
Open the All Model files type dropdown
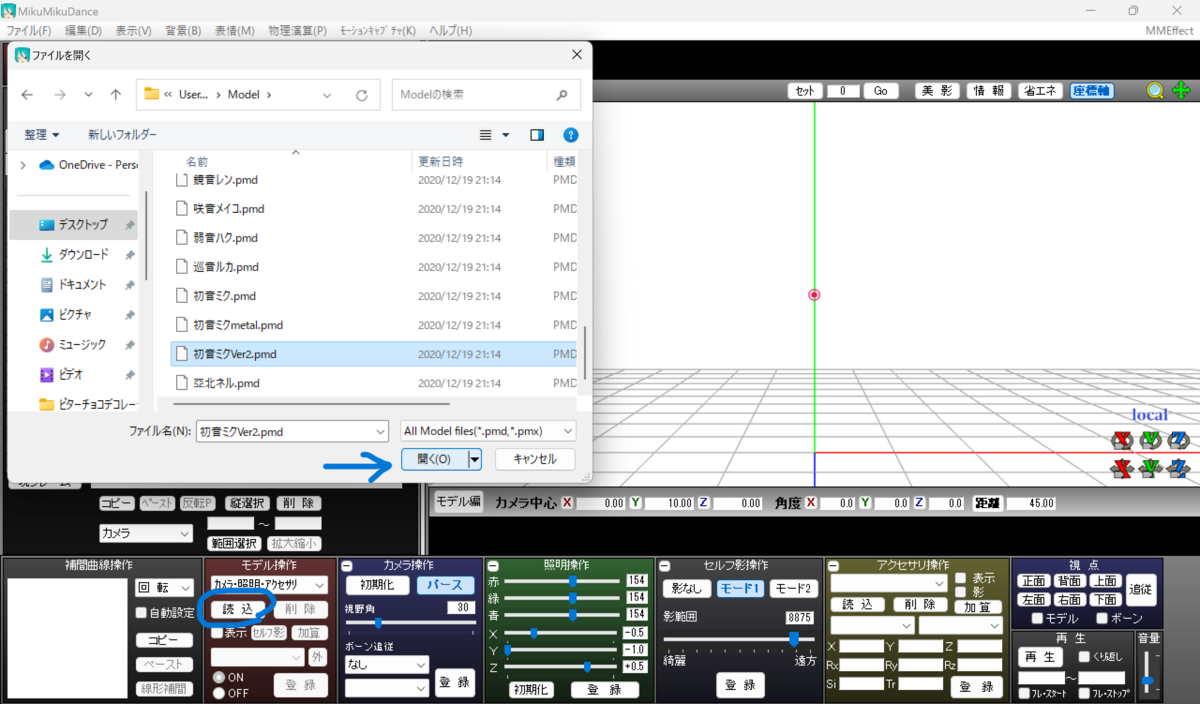(487, 431)
